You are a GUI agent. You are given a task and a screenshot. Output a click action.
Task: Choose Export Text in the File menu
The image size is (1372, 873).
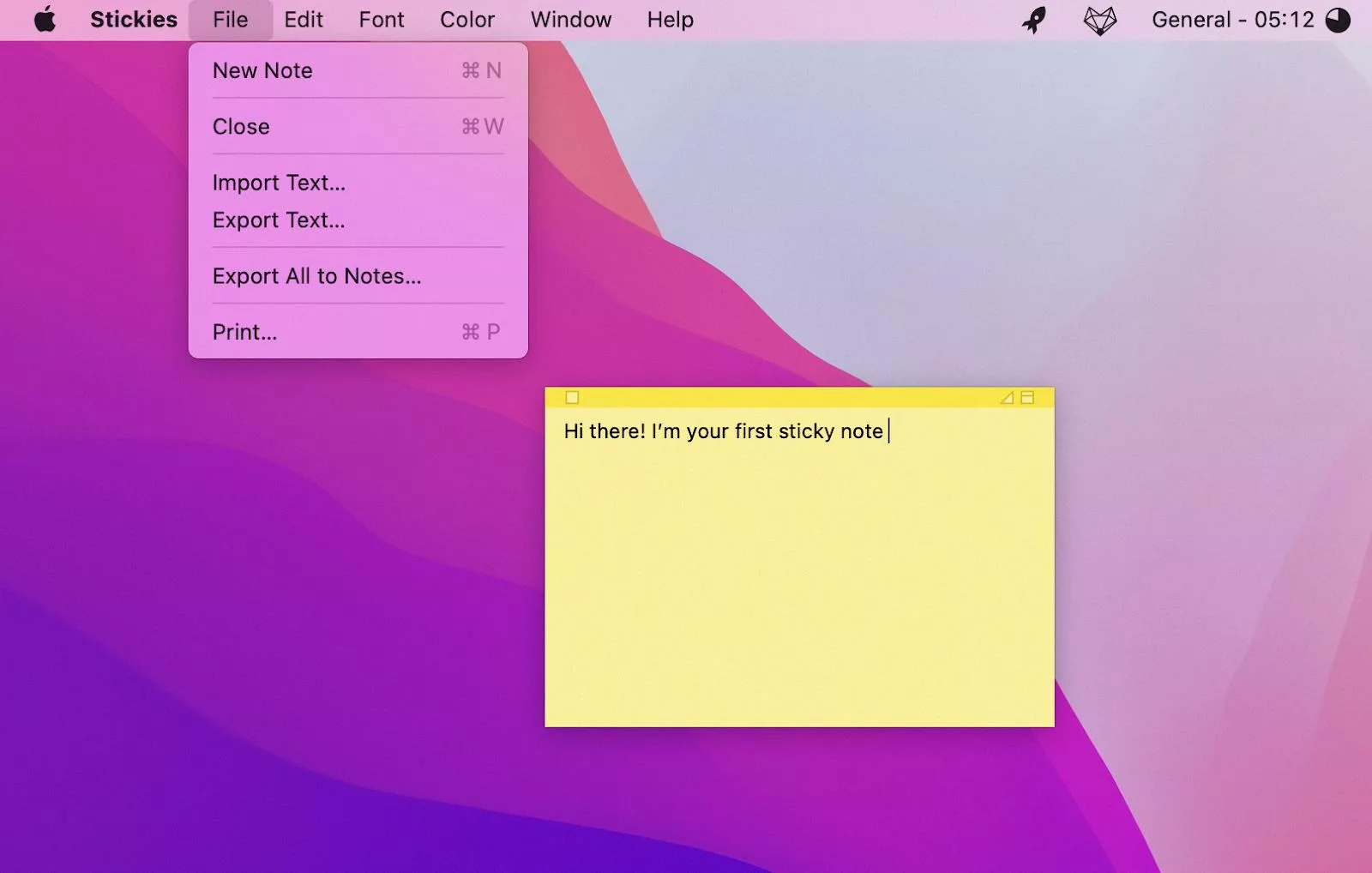click(278, 220)
